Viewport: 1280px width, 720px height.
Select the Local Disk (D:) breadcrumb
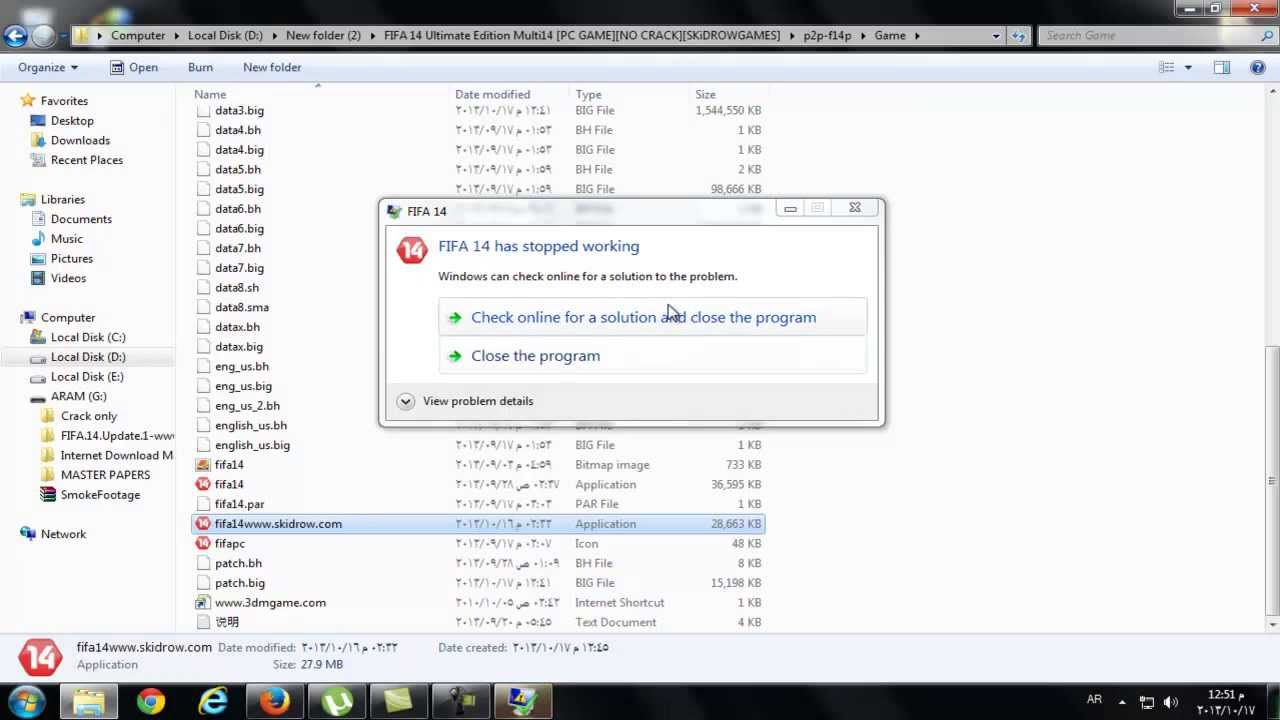(x=225, y=35)
